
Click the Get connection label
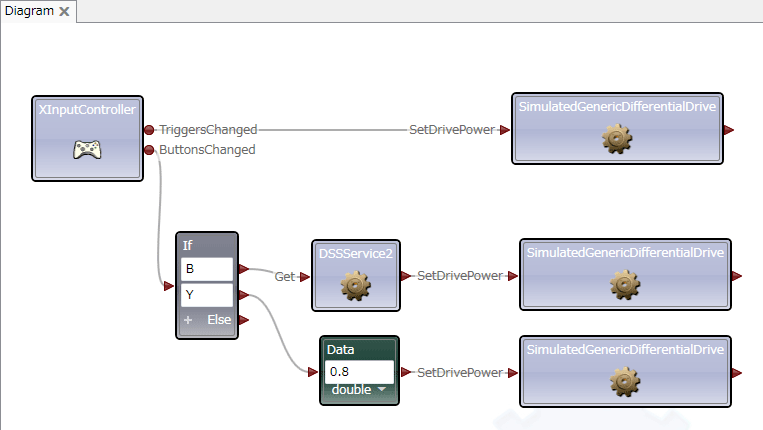[285, 277]
